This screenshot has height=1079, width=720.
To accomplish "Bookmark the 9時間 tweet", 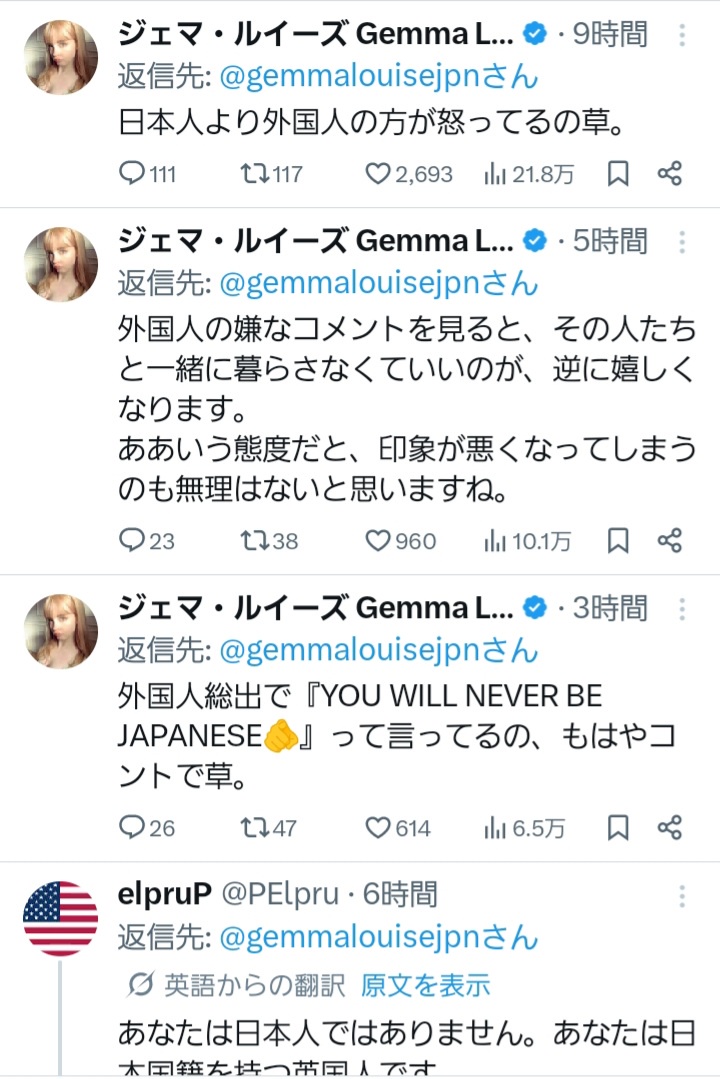I will [x=619, y=174].
